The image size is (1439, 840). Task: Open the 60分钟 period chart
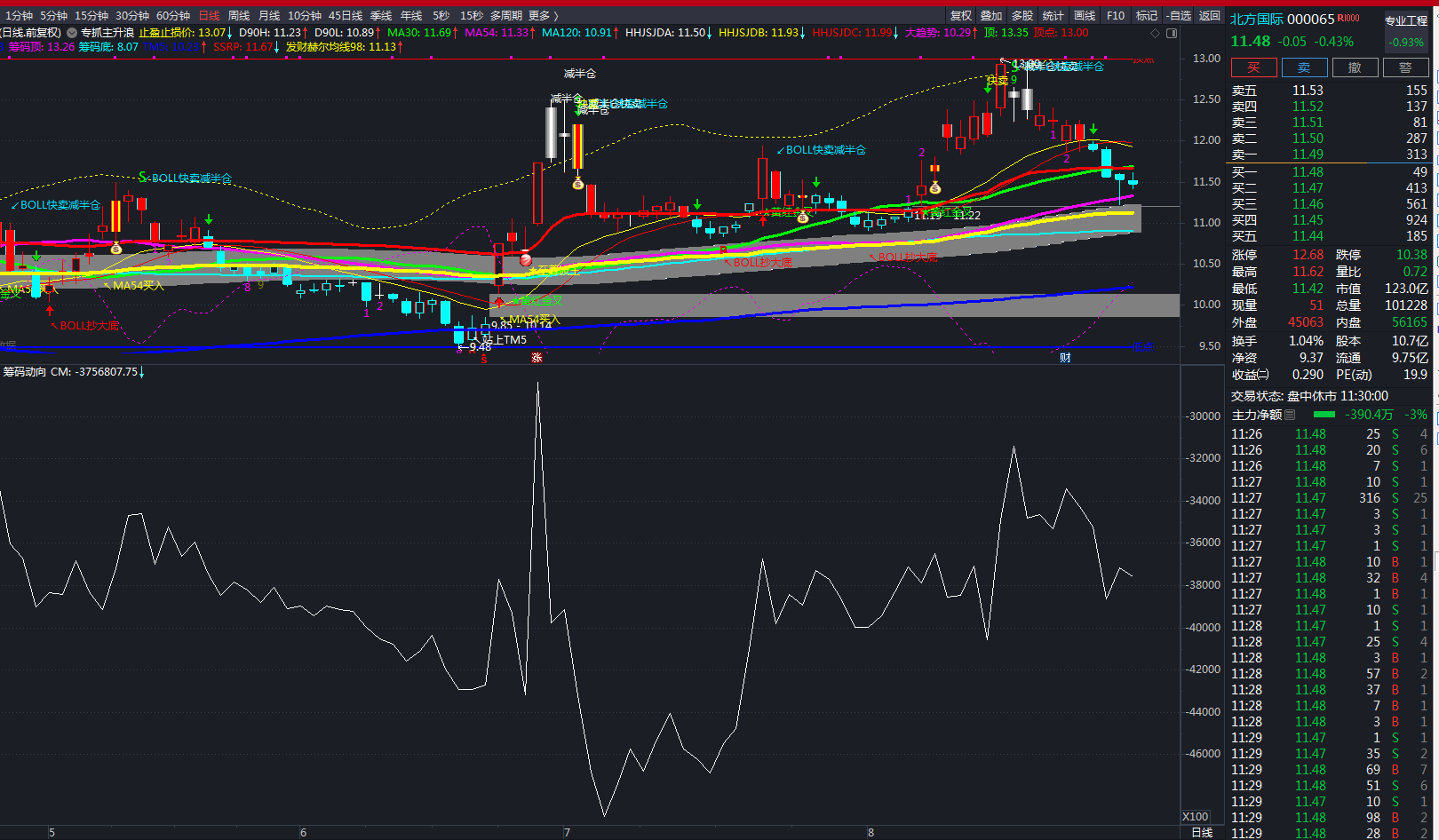click(x=173, y=16)
